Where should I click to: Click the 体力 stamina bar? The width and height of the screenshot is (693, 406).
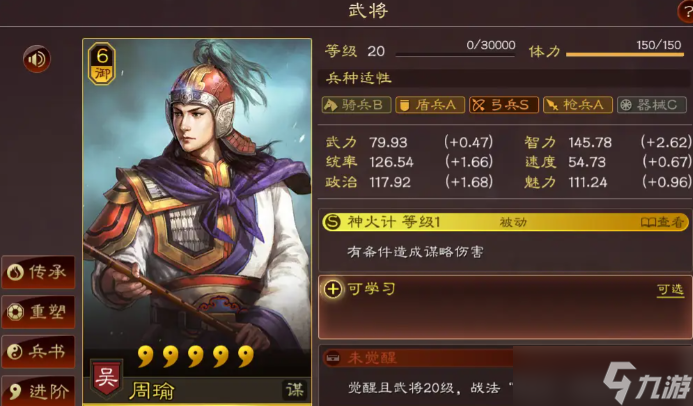point(624,55)
